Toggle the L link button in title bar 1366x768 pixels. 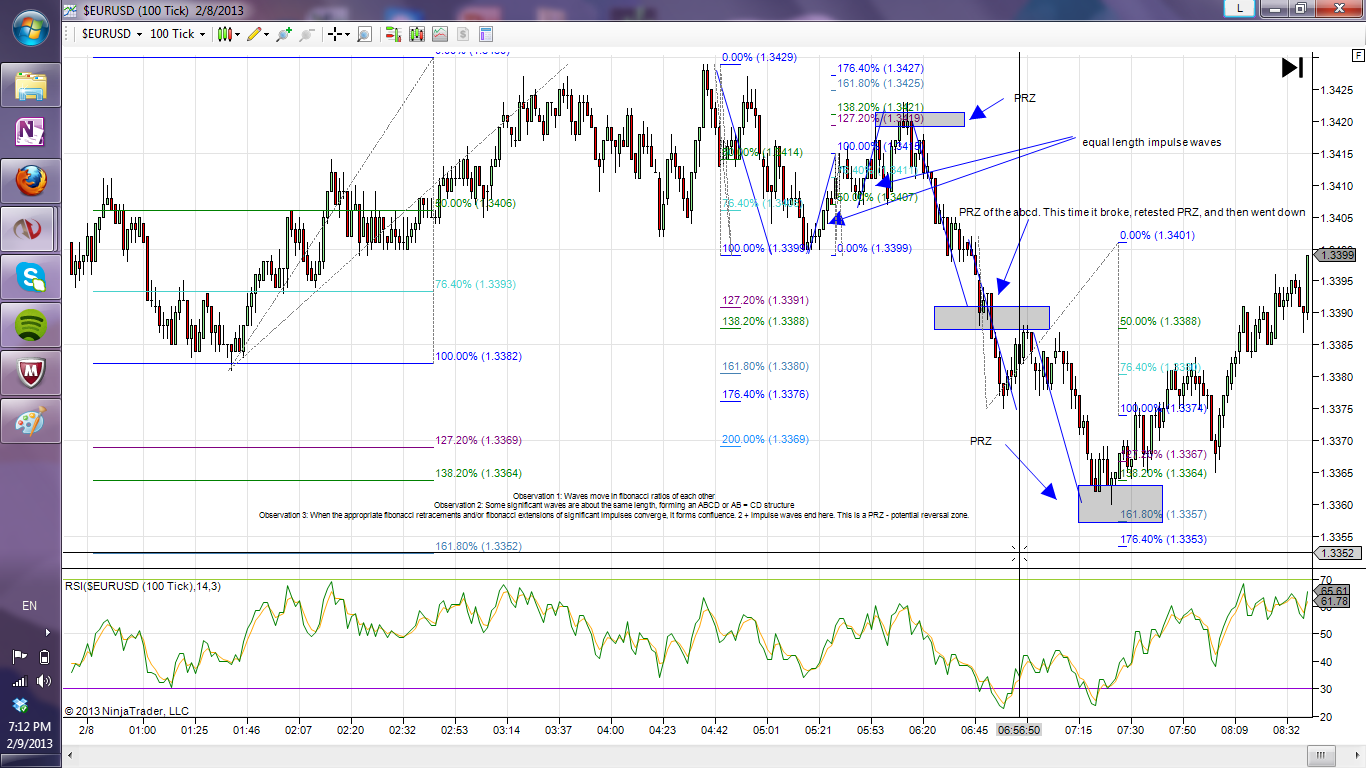(x=1240, y=9)
